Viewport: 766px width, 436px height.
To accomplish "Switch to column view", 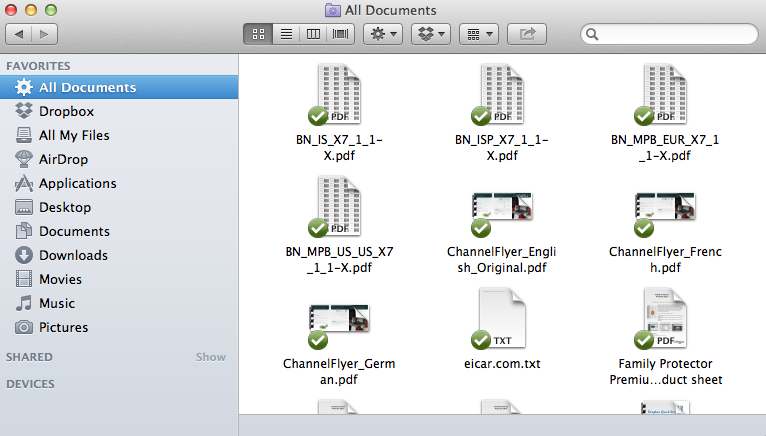I will click(x=313, y=34).
